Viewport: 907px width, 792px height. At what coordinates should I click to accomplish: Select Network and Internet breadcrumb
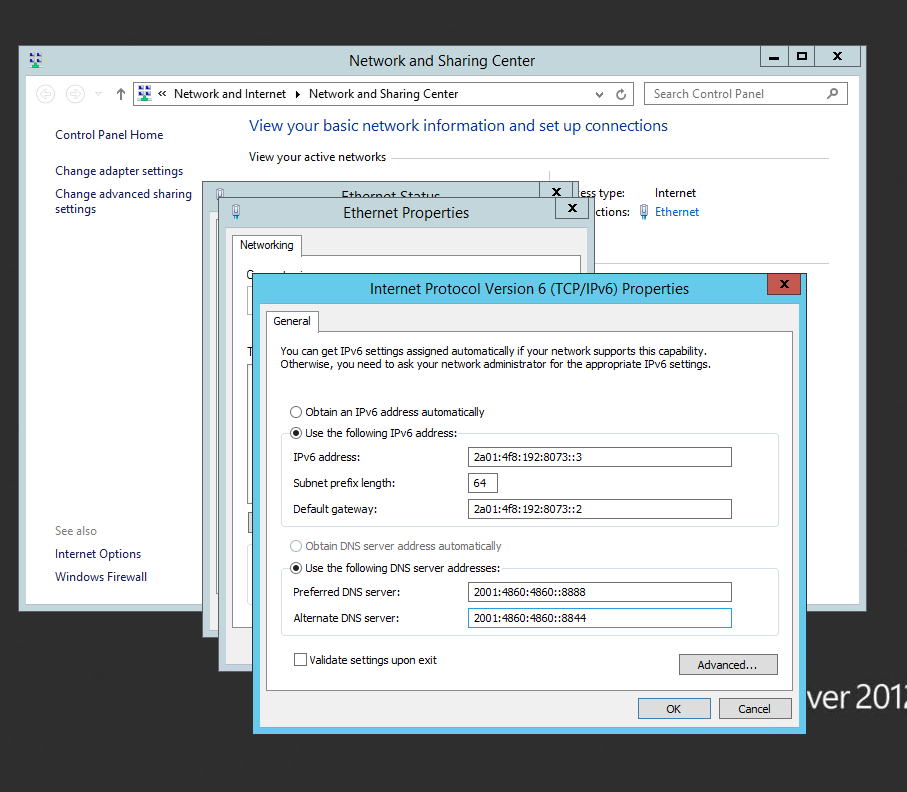click(x=230, y=94)
